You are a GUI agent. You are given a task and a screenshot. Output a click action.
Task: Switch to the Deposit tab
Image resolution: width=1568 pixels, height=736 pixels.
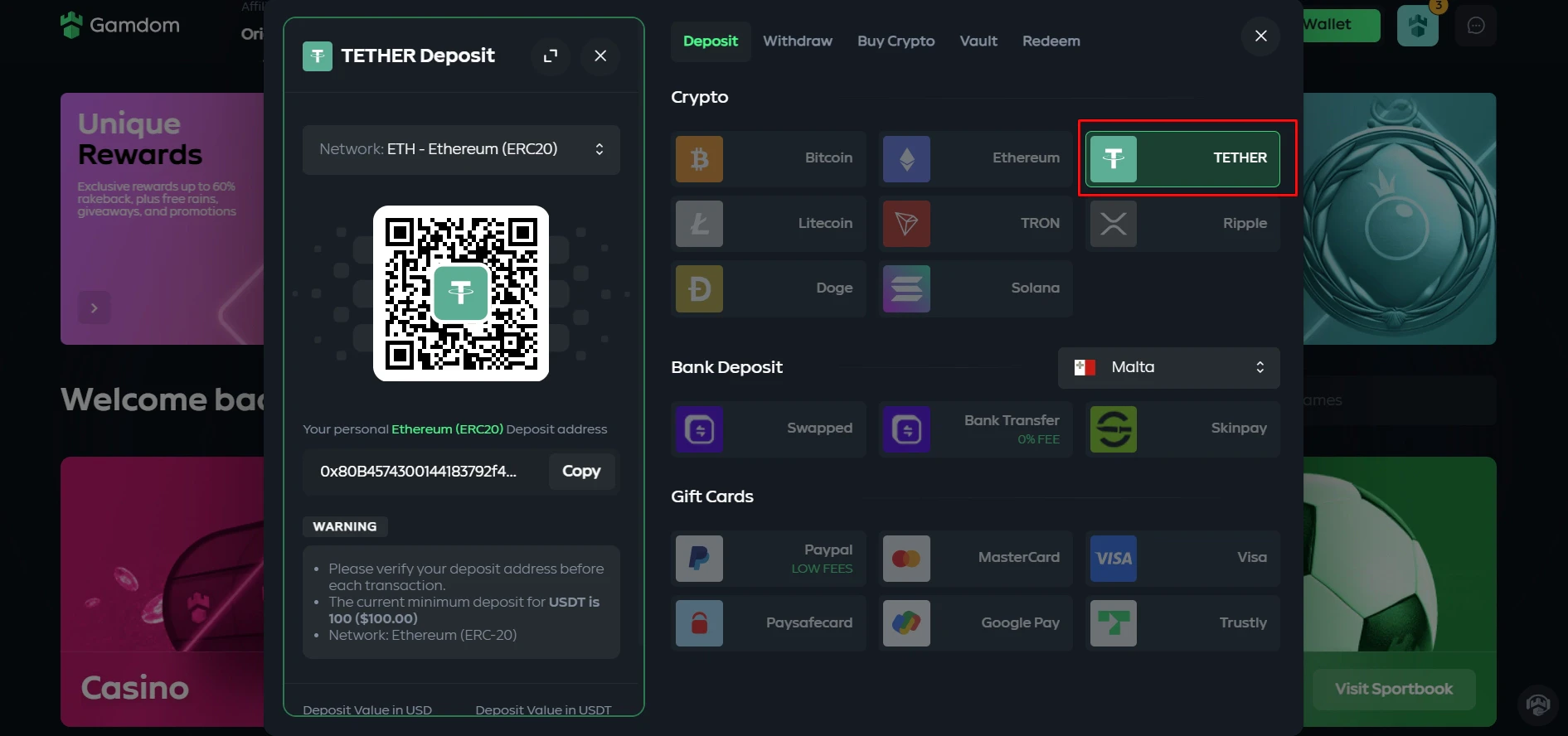[711, 41]
